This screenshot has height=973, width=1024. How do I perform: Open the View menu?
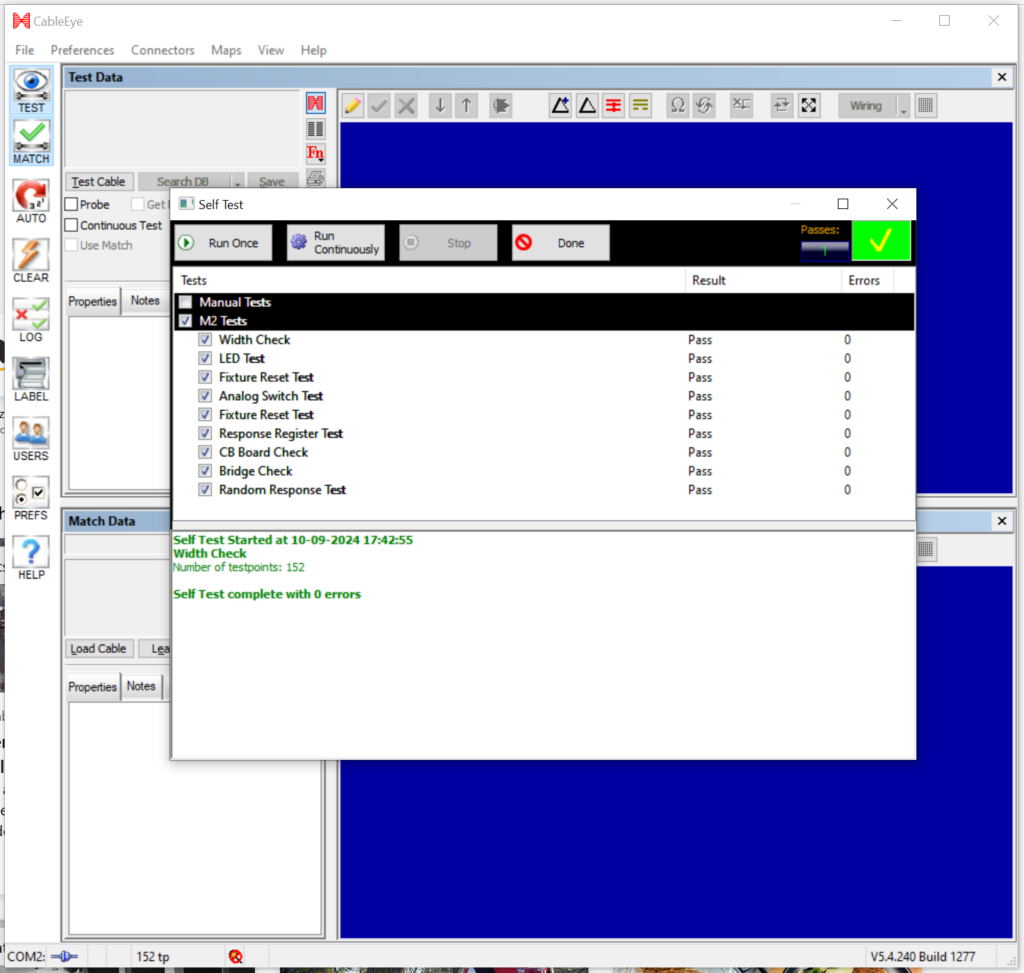(270, 50)
